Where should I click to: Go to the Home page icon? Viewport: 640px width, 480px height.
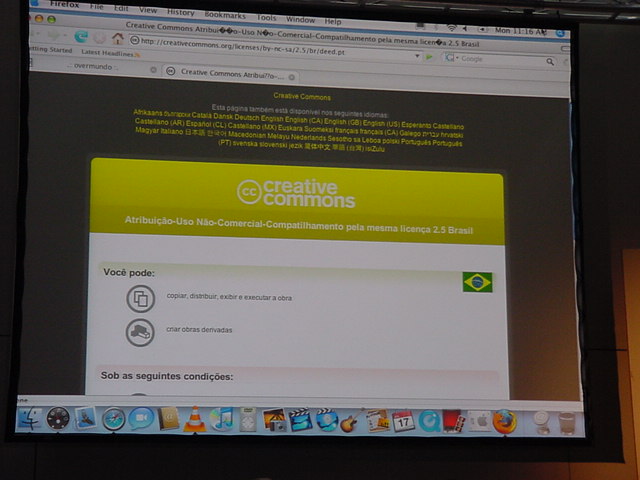click(x=118, y=38)
